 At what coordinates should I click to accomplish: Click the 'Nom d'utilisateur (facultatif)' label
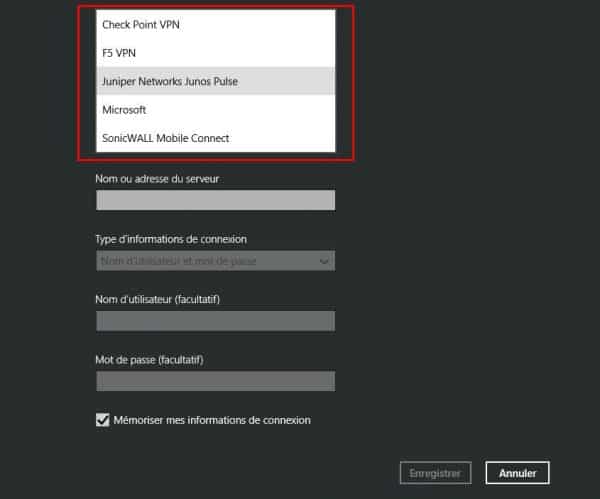164,299
